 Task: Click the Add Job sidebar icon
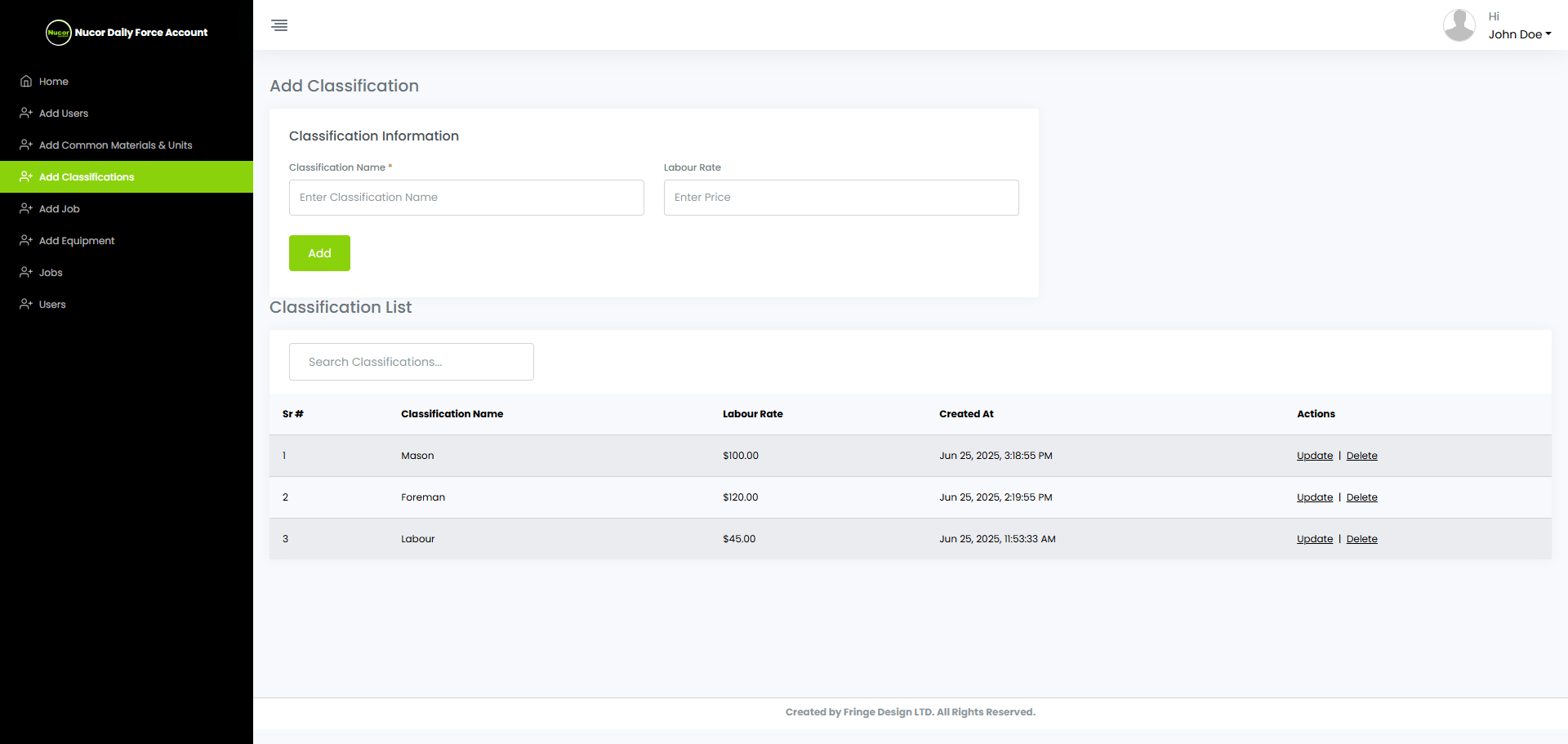click(26, 209)
